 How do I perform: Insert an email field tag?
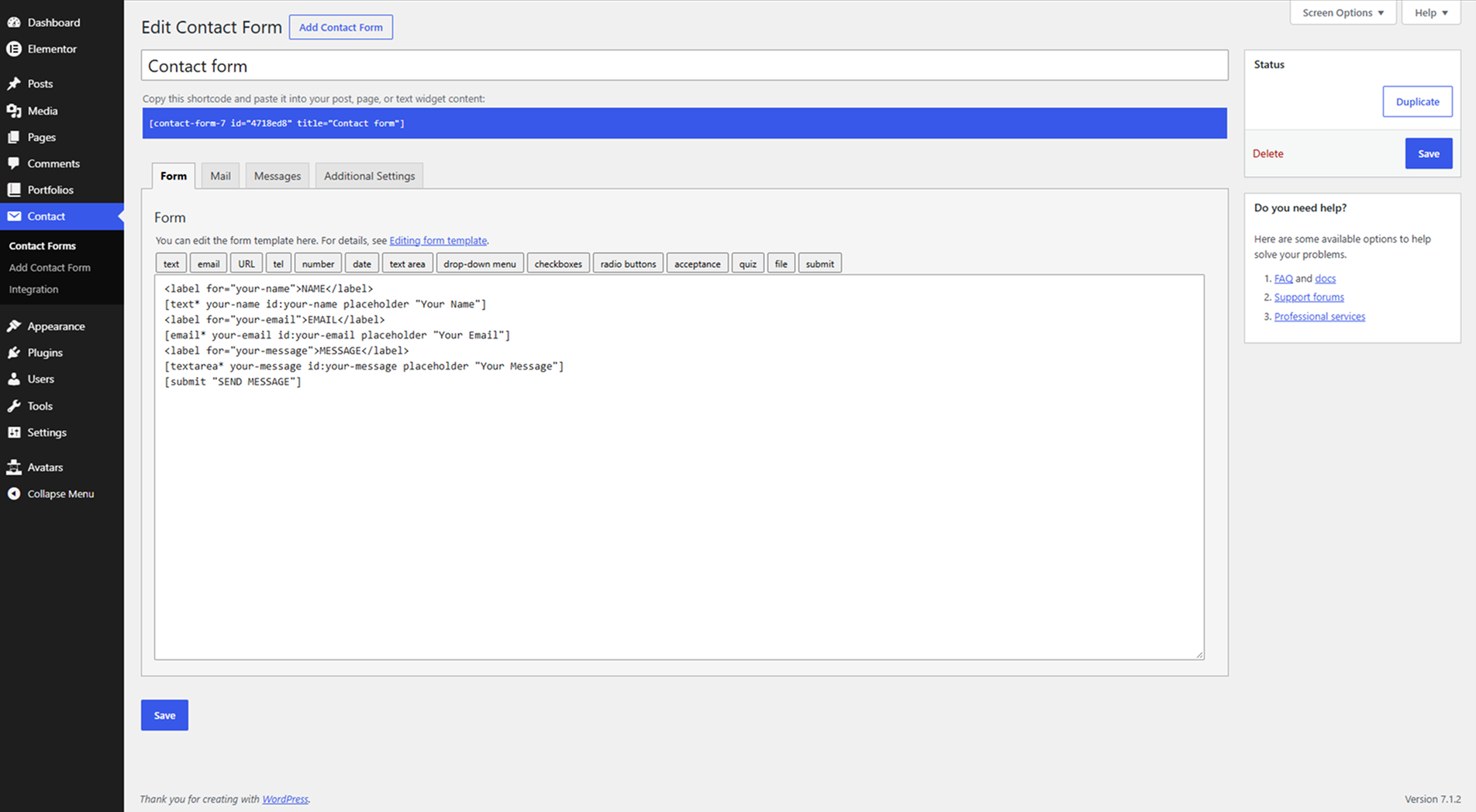(x=209, y=263)
